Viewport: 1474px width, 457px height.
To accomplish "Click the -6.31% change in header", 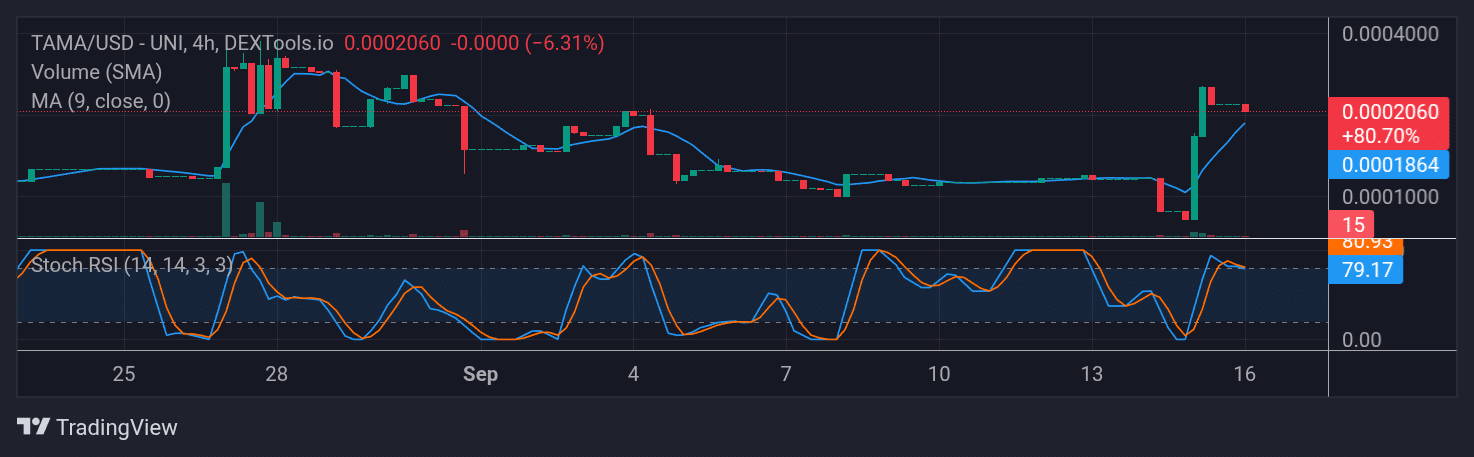I will (565, 43).
